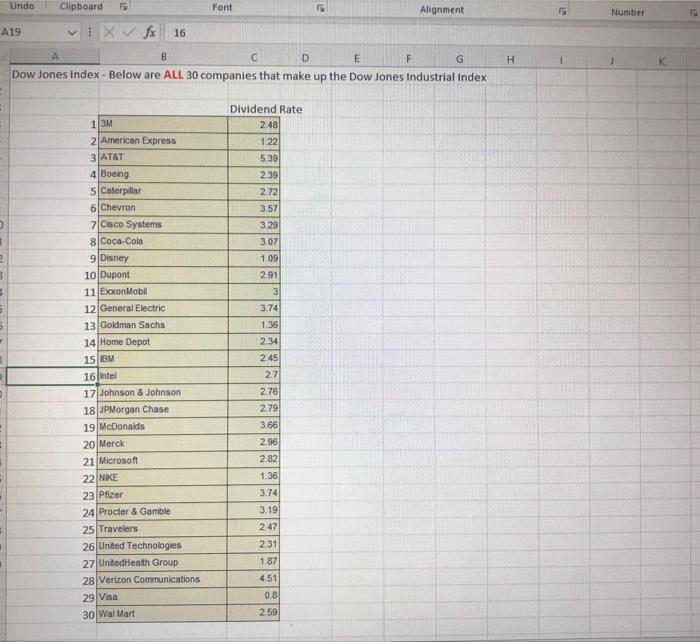Image resolution: width=700 pixels, height=642 pixels.
Task: Select ExxonMobil dividend rate 3
Action: pyautogui.click(x=254, y=292)
